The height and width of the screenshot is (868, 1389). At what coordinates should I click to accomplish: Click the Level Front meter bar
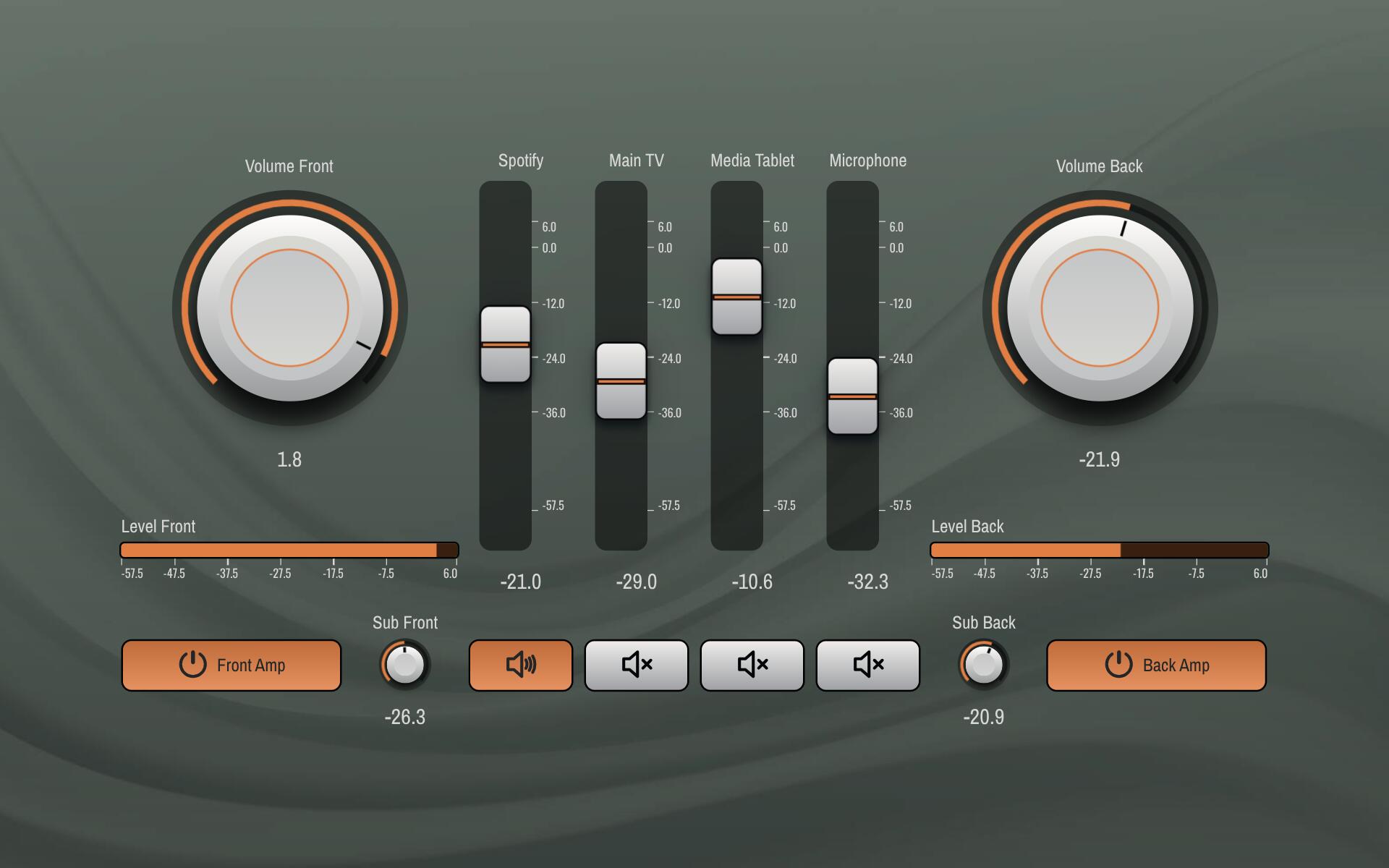(289, 550)
